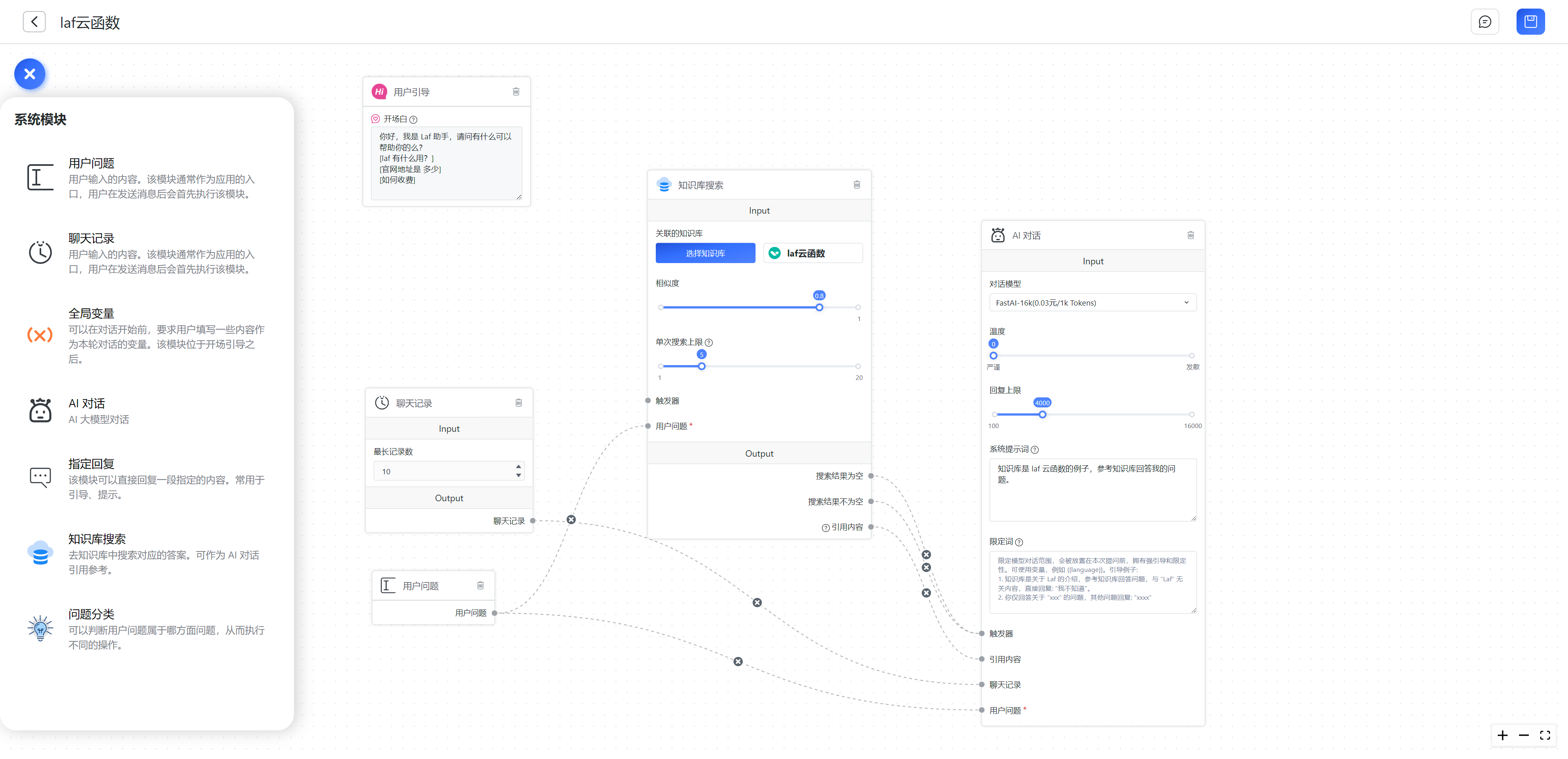Click the laf云函数 knowledge base tag

coord(812,253)
